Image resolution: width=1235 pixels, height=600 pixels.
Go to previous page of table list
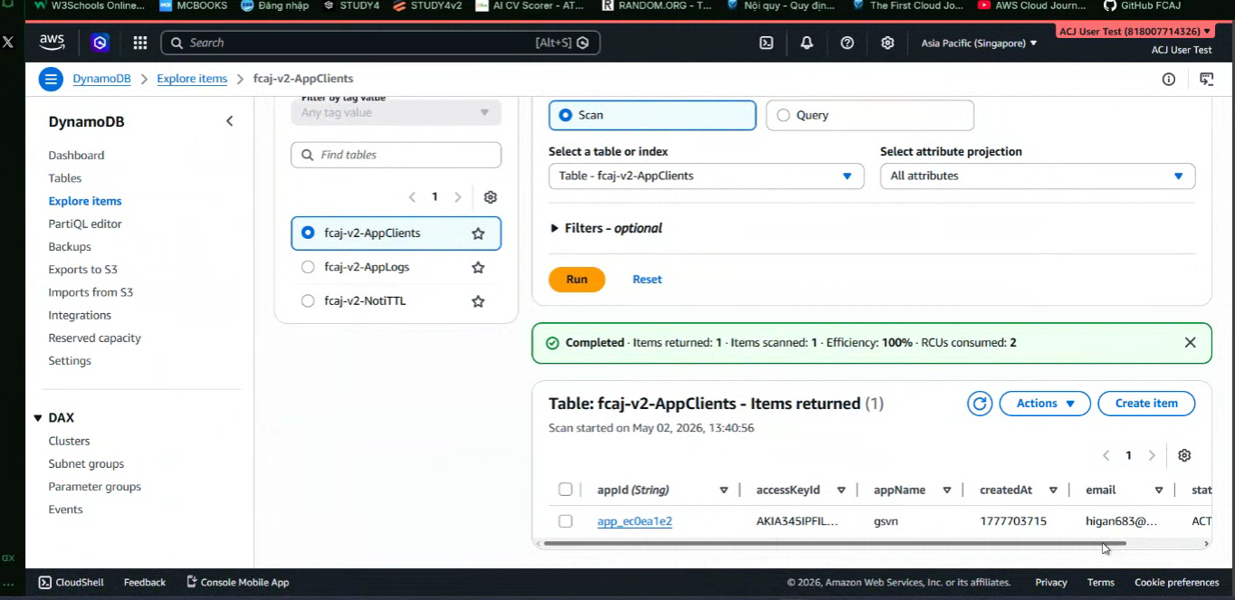click(x=412, y=197)
